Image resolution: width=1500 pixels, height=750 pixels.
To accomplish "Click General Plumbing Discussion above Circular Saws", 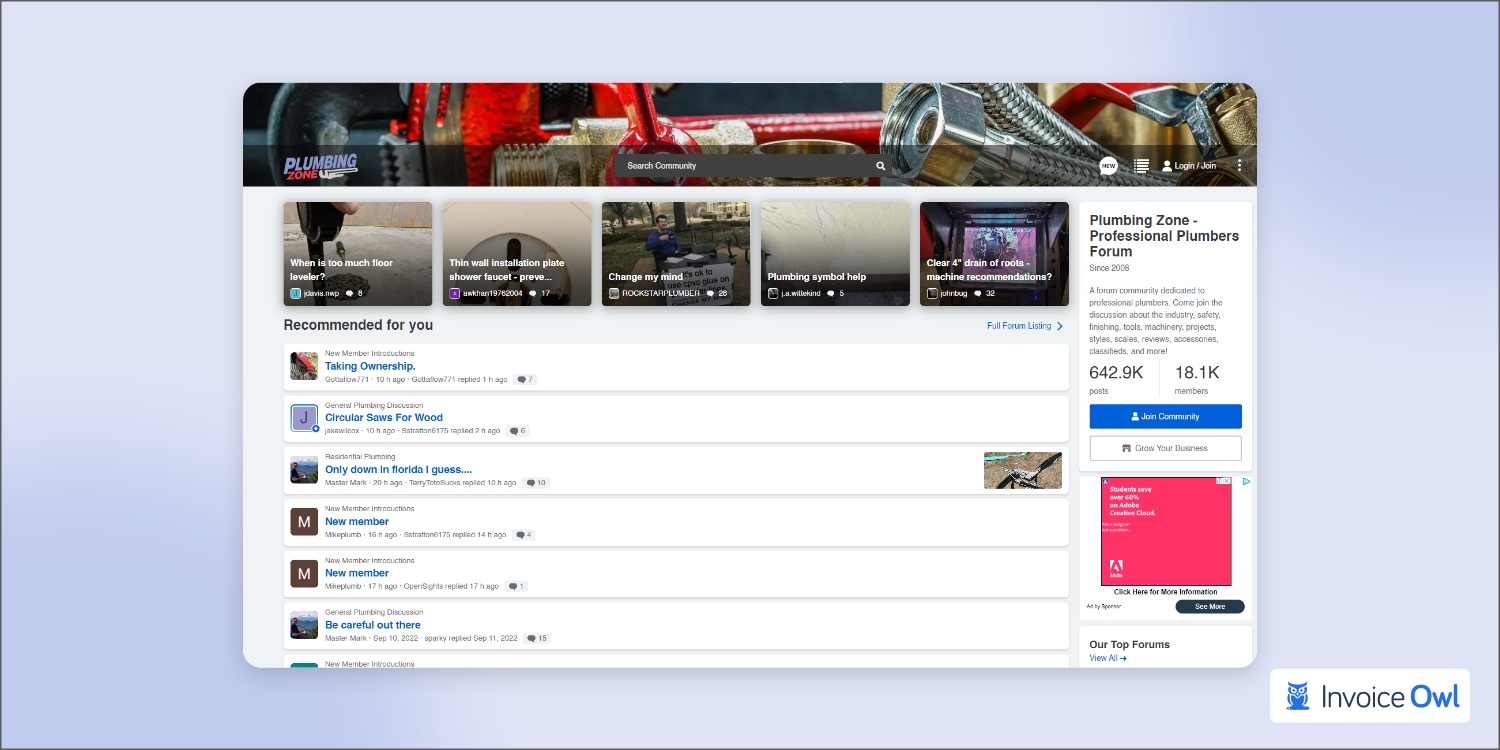I will [x=374, y=405].
